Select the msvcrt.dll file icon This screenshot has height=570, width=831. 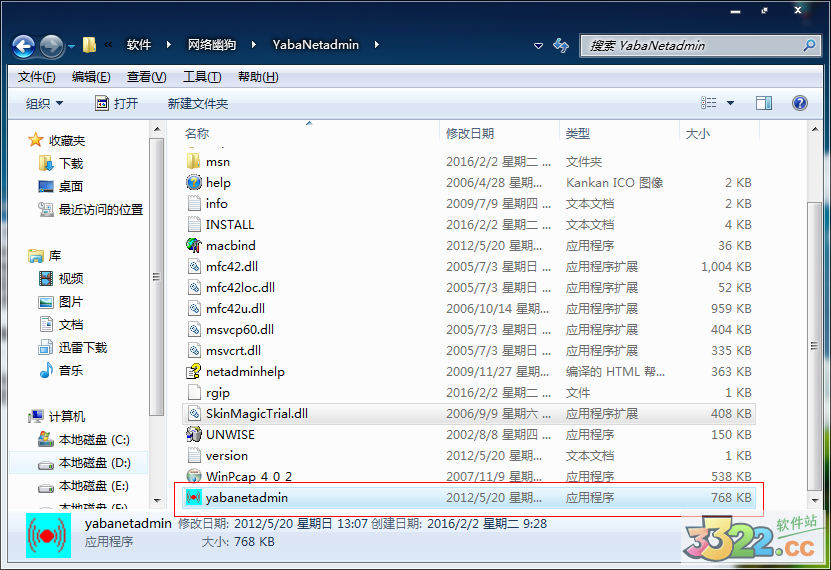point(194,351)
